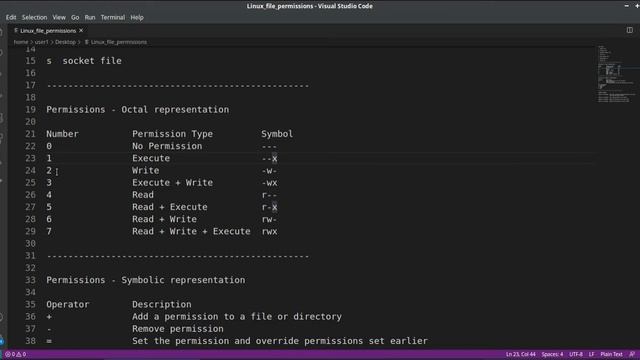Click the 'rwx' symbol on line 29
Image resolution: width=640 pixels, height=360 pixels.
tap(269, 231)
